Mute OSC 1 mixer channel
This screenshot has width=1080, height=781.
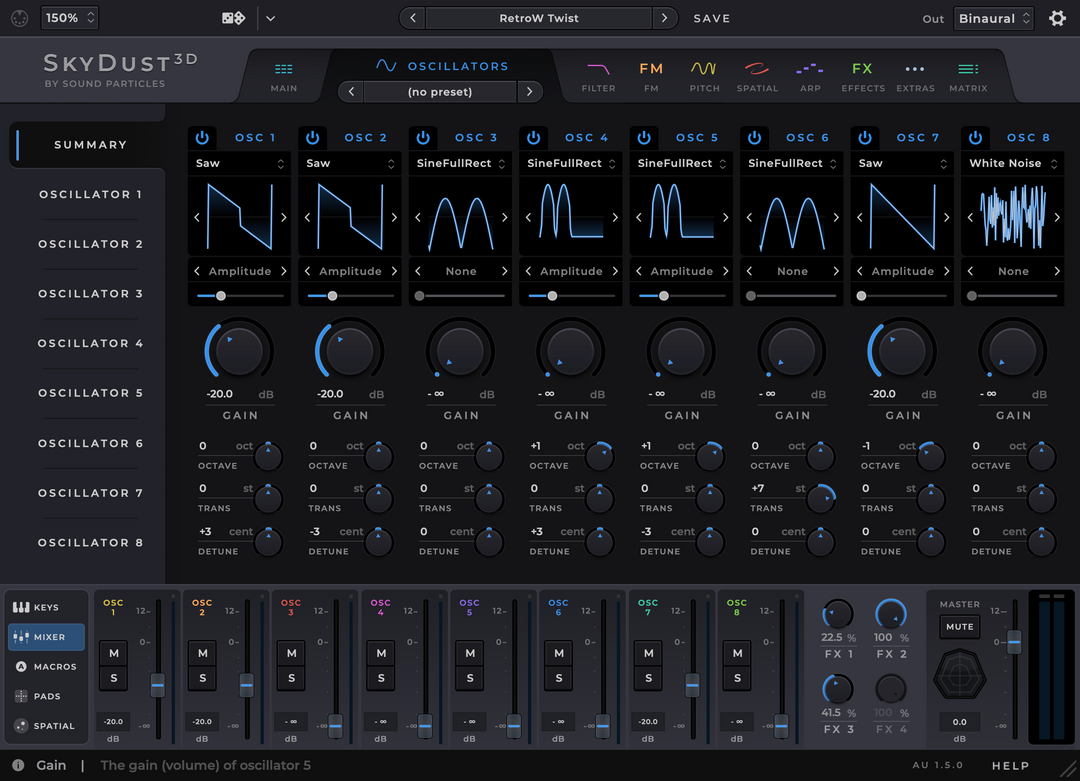(114, 653)
